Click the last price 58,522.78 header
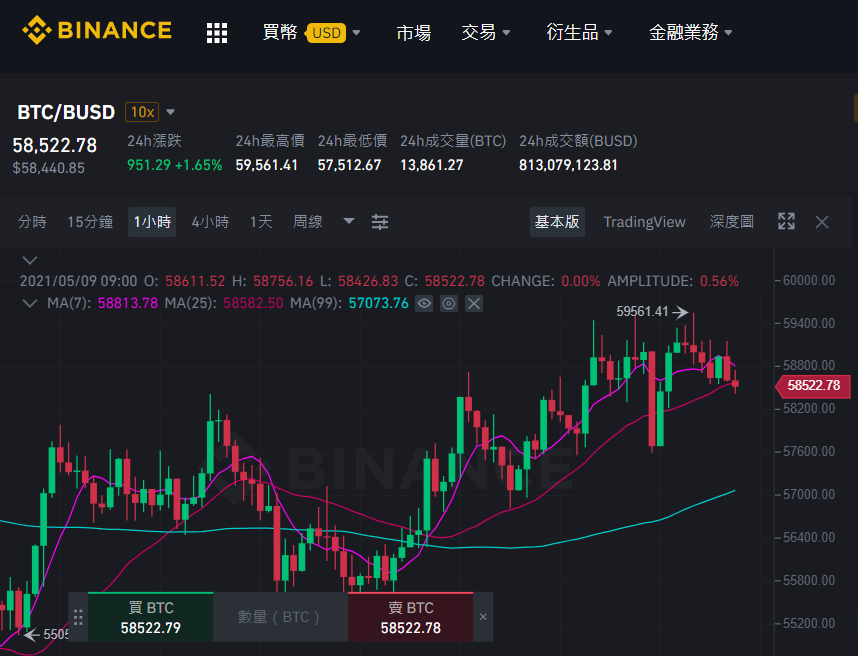858x656 pixels. pos(55,146)
